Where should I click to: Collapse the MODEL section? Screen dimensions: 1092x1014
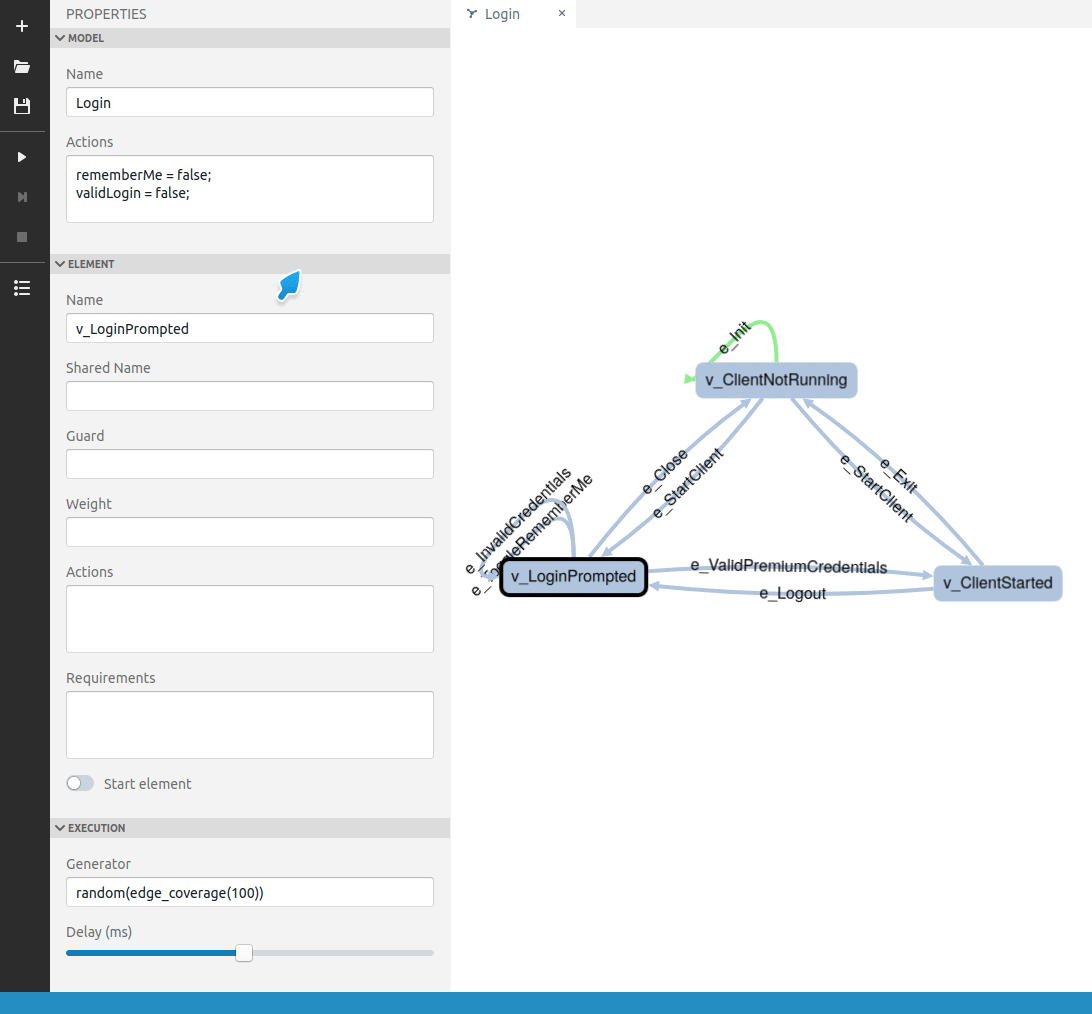[60, 38]
